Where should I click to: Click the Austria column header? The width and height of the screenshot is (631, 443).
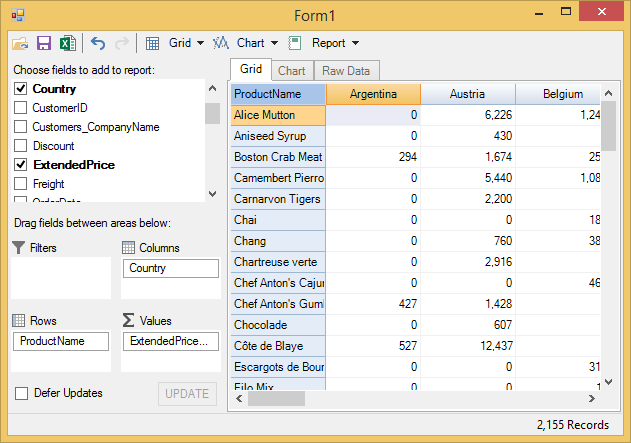[x=468, y=94]
